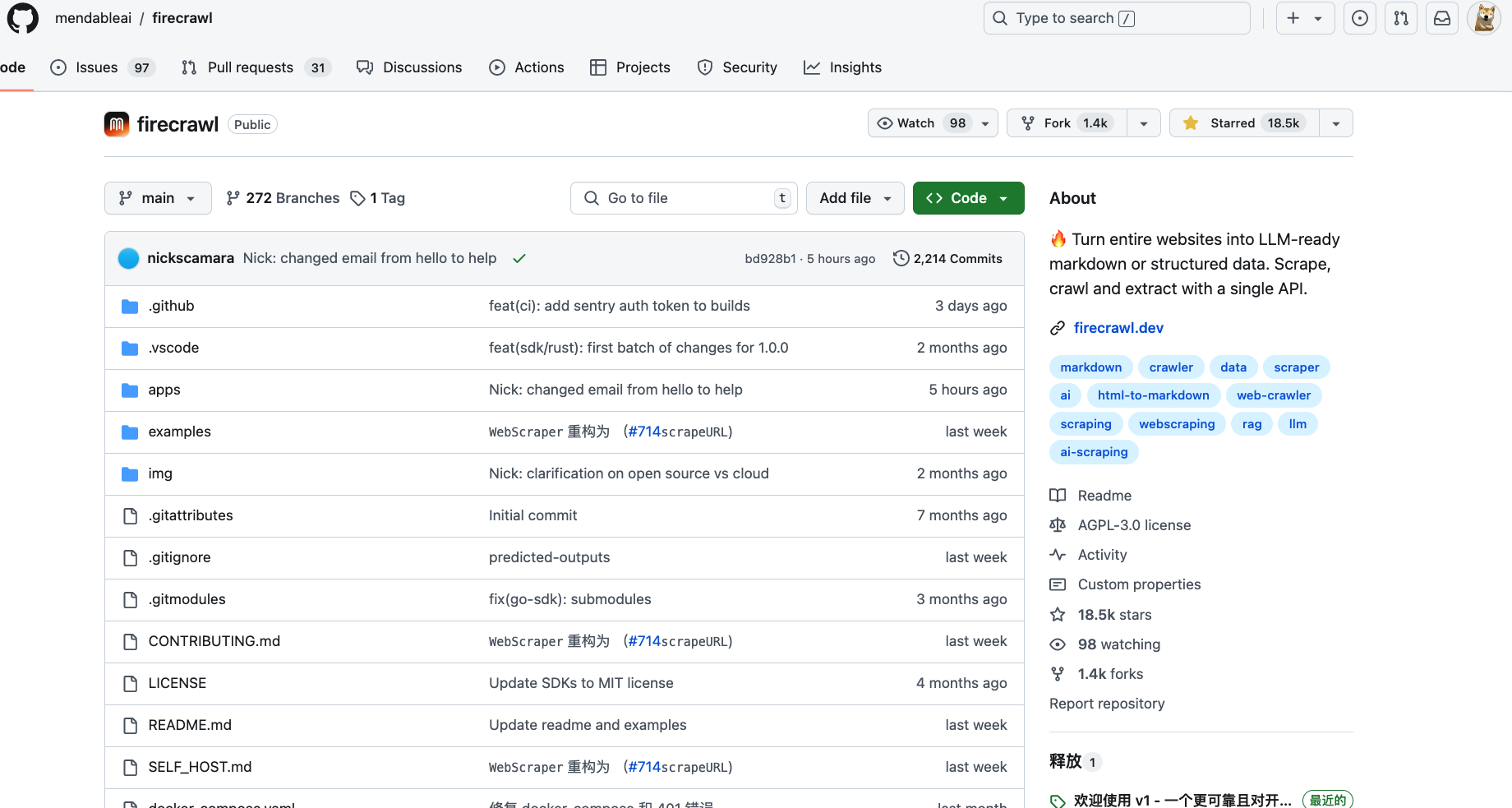Screen dimensions: 1512x808
Task: Click the img folder icon
Action: click(130, 473)
